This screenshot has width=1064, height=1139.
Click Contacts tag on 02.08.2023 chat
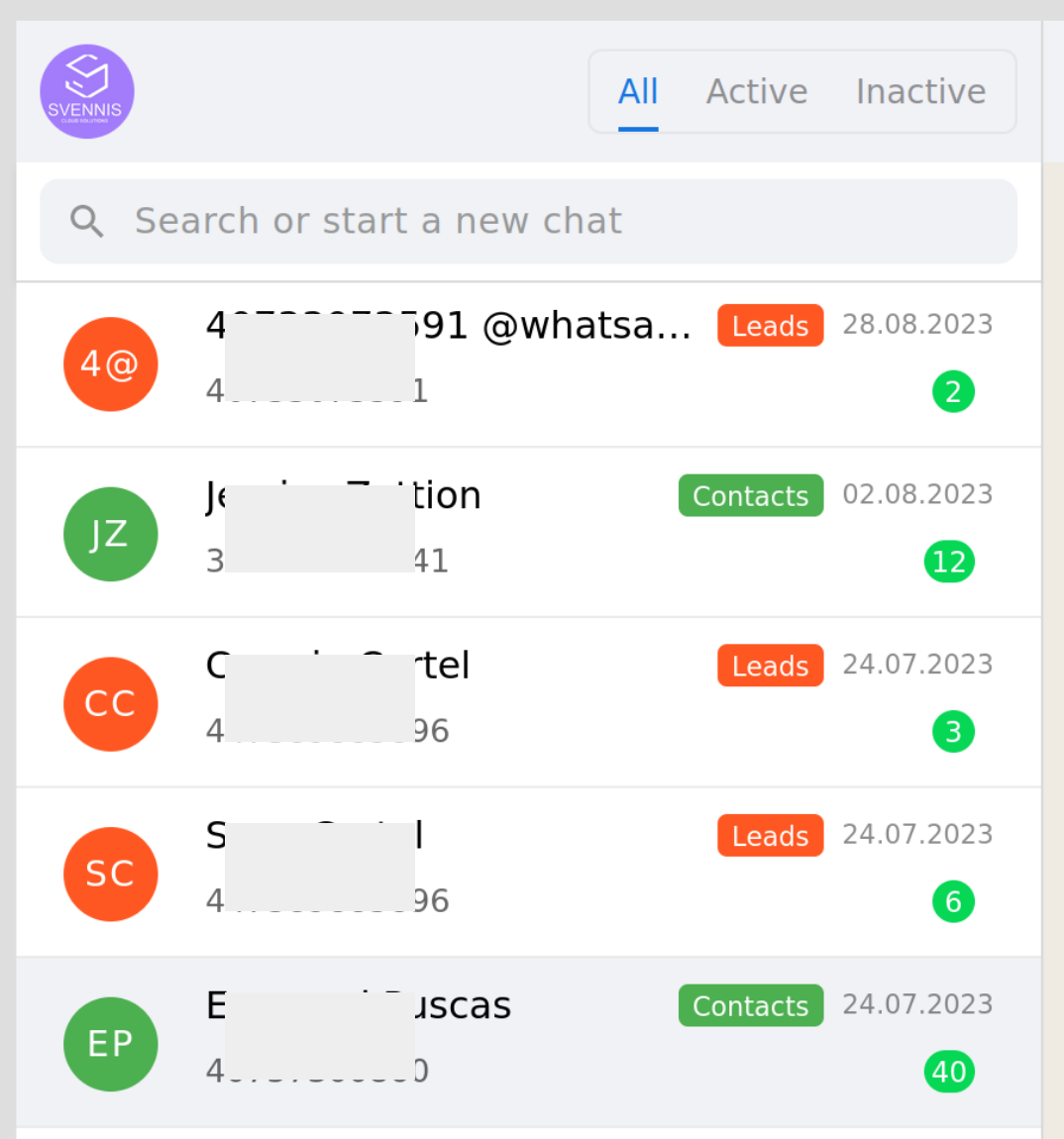click(x=751, y=495)
